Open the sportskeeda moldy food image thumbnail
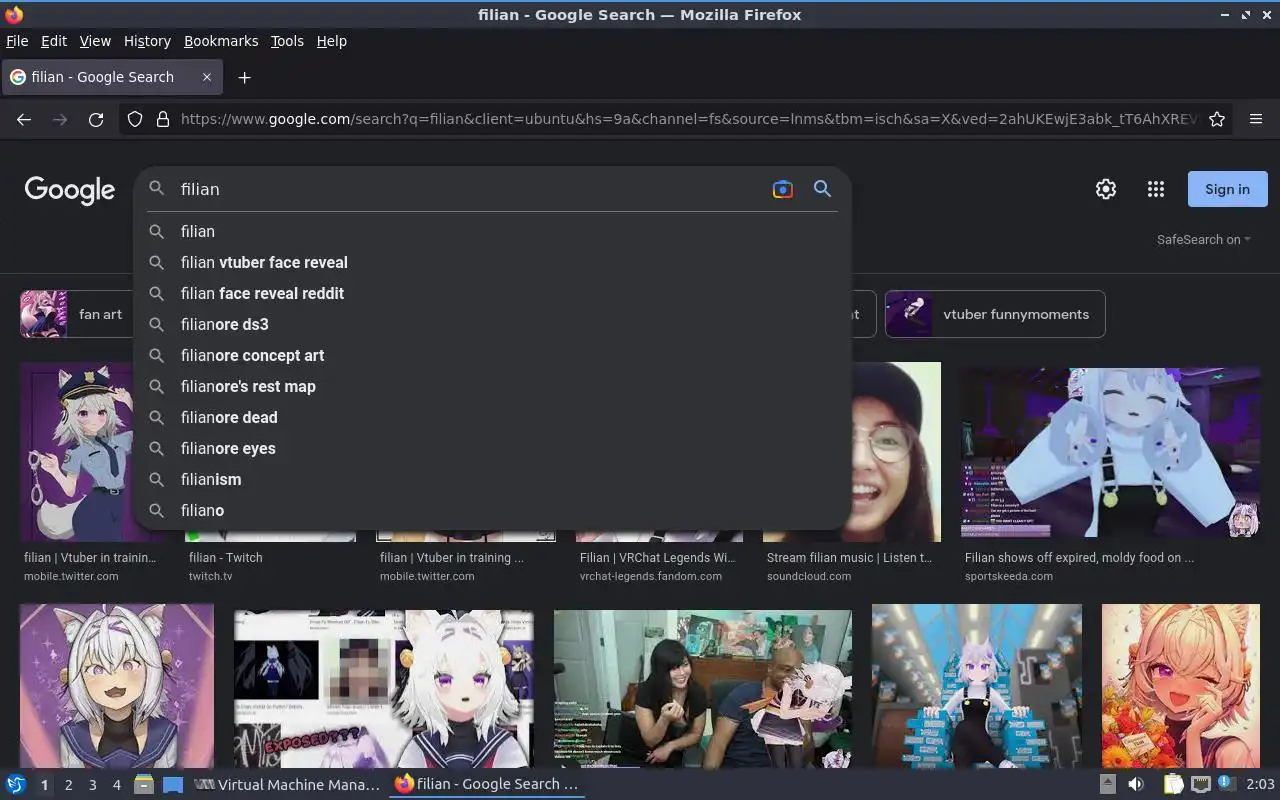 pos(1110,452)
